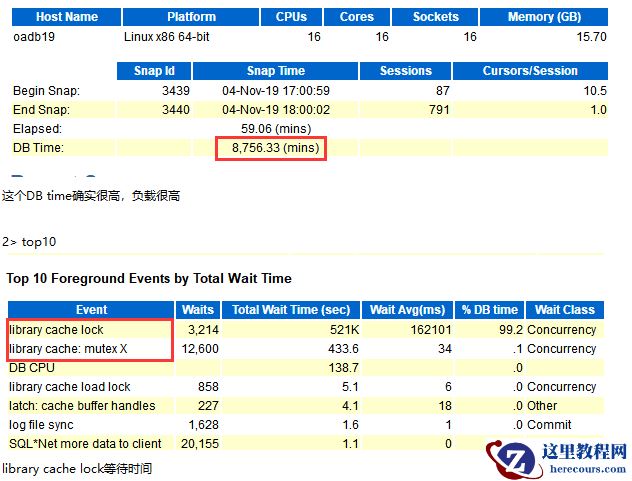Select wait avg value 162101
The image size is (632, 481).
coord(431,330)
